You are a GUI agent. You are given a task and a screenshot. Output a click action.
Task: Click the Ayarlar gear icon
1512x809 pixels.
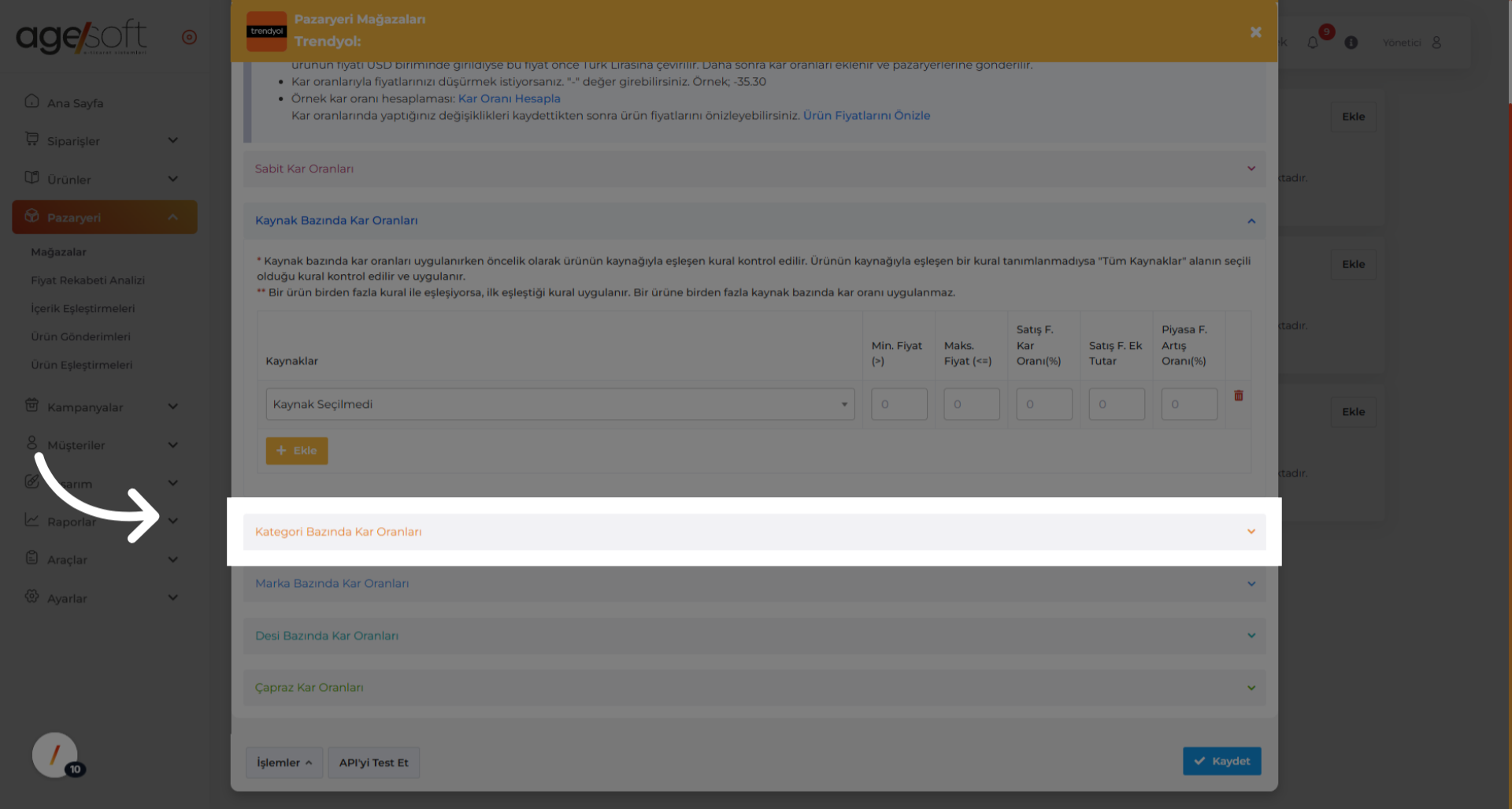(x=31, y=596)
